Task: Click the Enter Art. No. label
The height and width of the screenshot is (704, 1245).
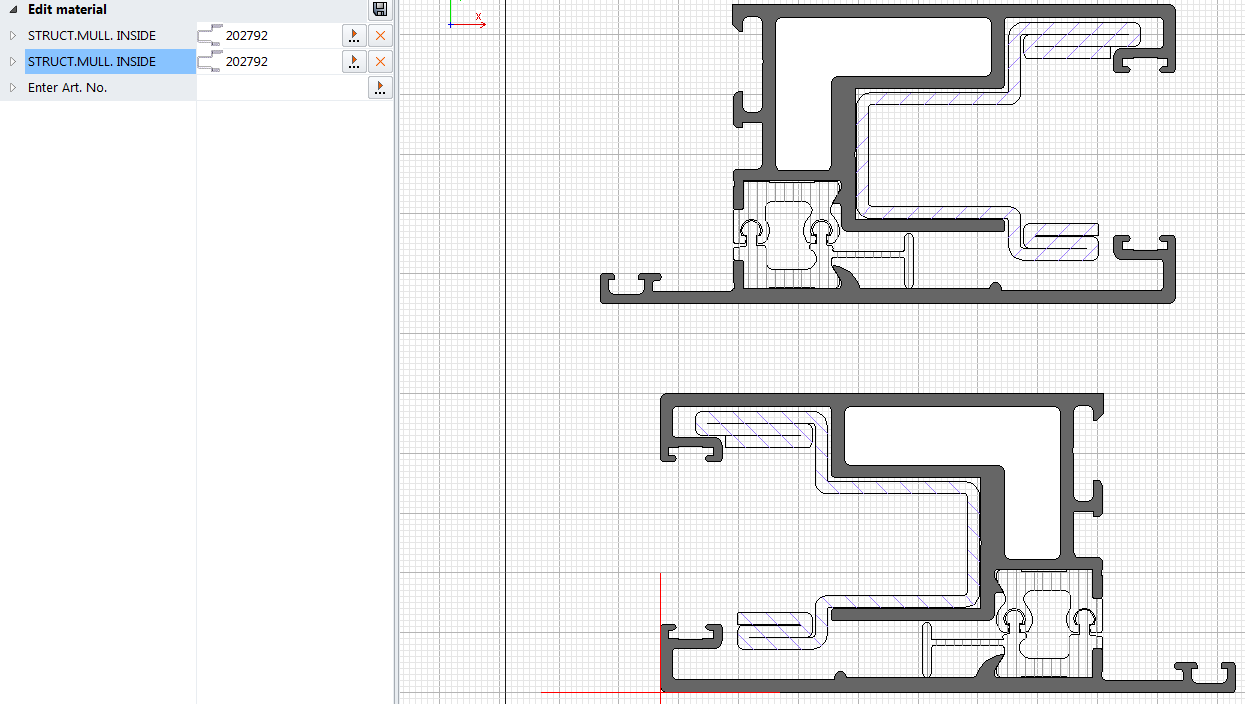Action: click(x=68, y=88)
